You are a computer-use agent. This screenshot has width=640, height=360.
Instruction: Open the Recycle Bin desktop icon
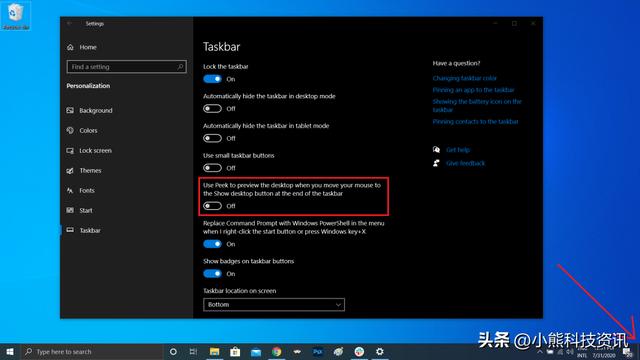[x=16, y=16]
